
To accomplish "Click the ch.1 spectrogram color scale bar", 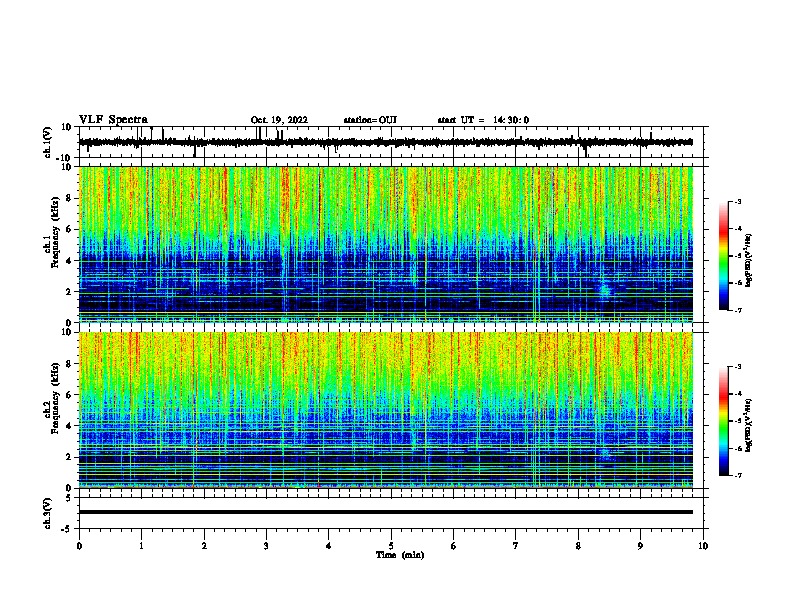I will point(723,255).
